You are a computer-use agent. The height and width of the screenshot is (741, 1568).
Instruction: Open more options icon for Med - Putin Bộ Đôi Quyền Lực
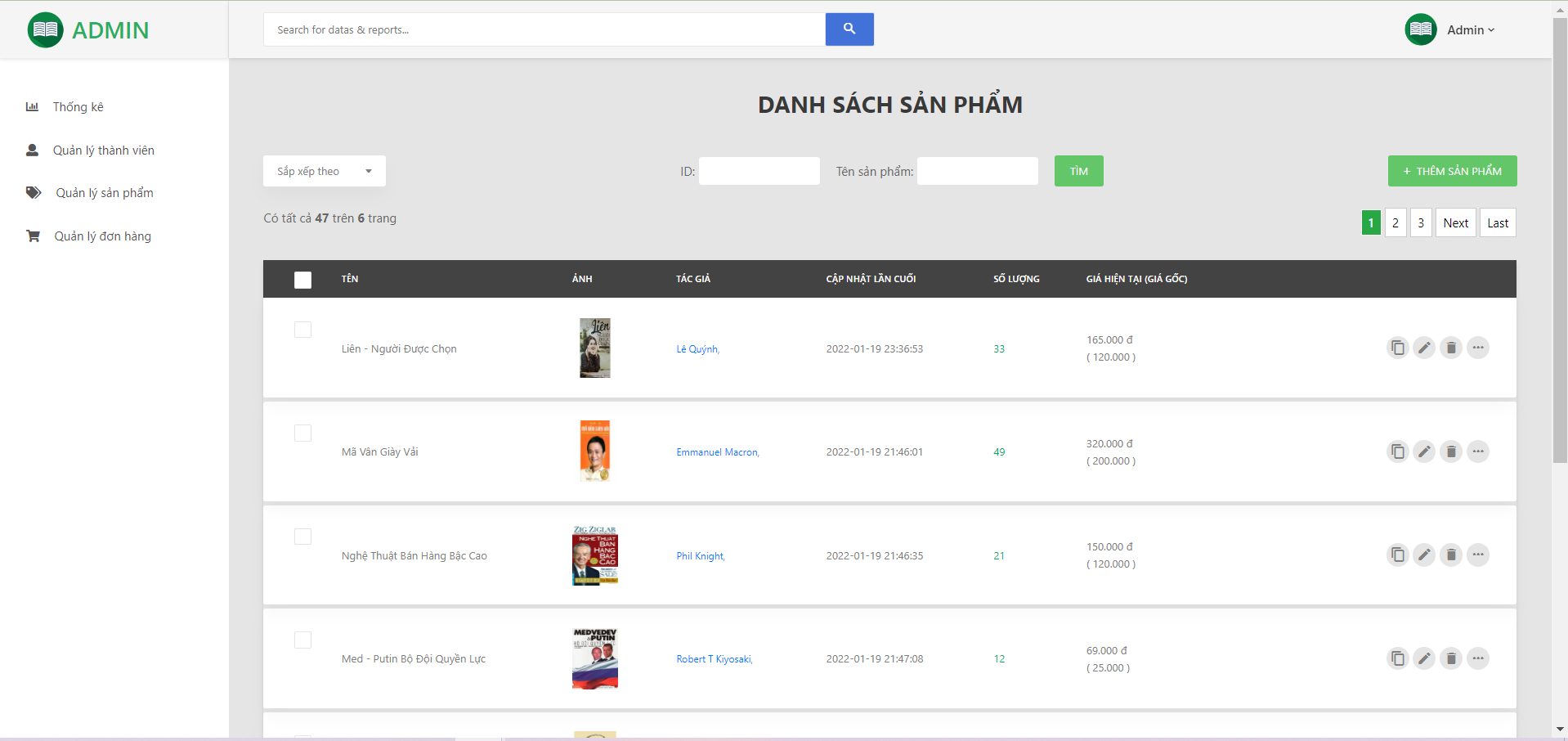[1478, 658]
